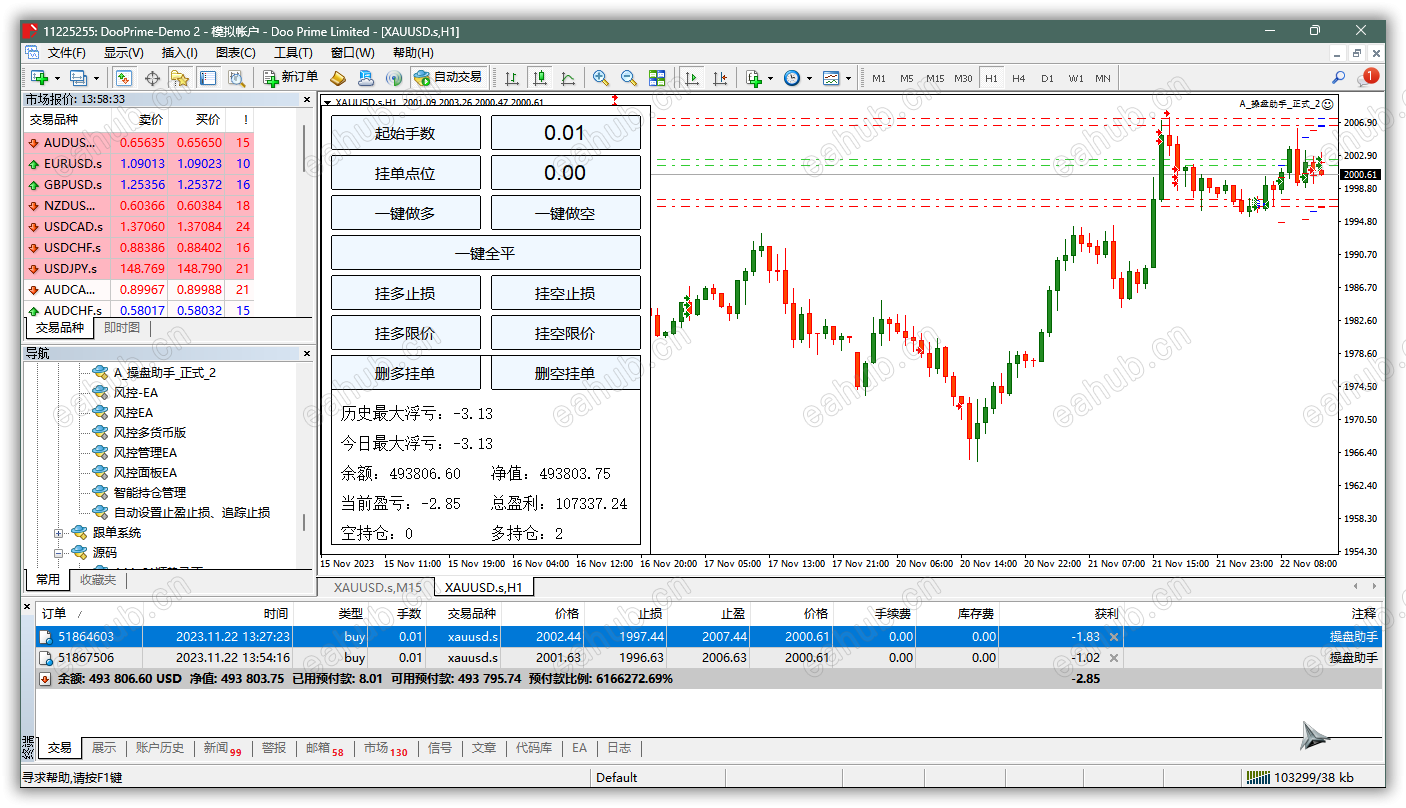Expand the 跟单系统 tree node
This screenshot has width=1406, height=808.
[59, 533]
